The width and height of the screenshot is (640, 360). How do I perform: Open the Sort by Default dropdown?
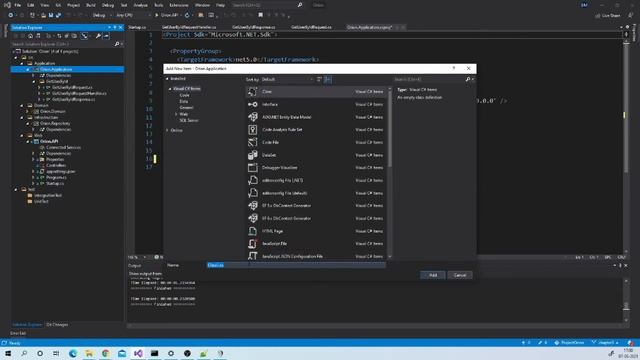pyautogui.click(x=287, y=79)
